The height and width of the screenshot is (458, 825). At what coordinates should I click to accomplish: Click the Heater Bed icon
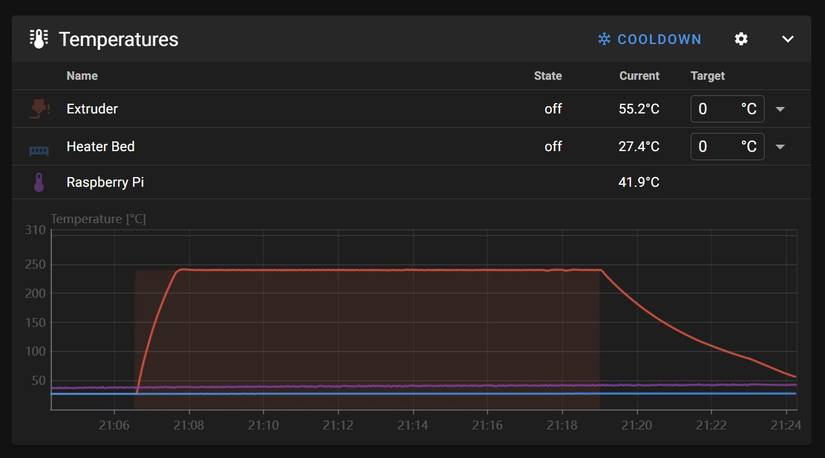point(39,152)
